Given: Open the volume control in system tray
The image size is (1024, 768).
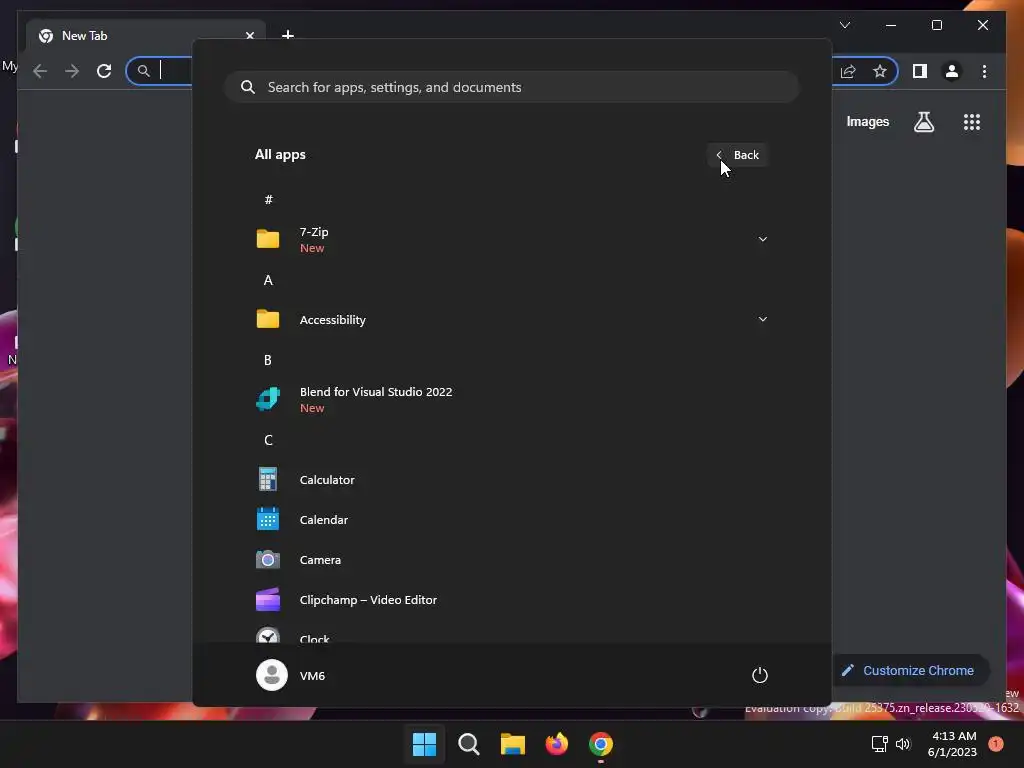Looking at the screenshot, I should [x=903, y=744].
